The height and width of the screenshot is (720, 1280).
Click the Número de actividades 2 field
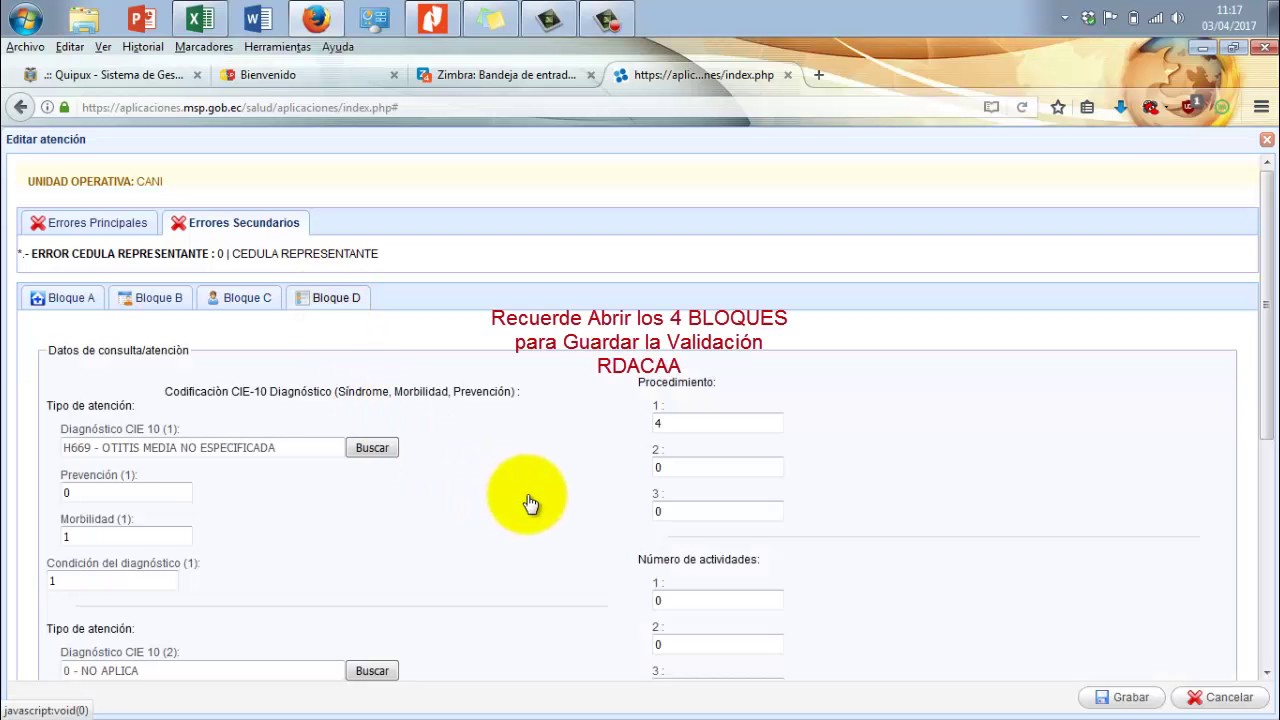click(x=717, y=645)
